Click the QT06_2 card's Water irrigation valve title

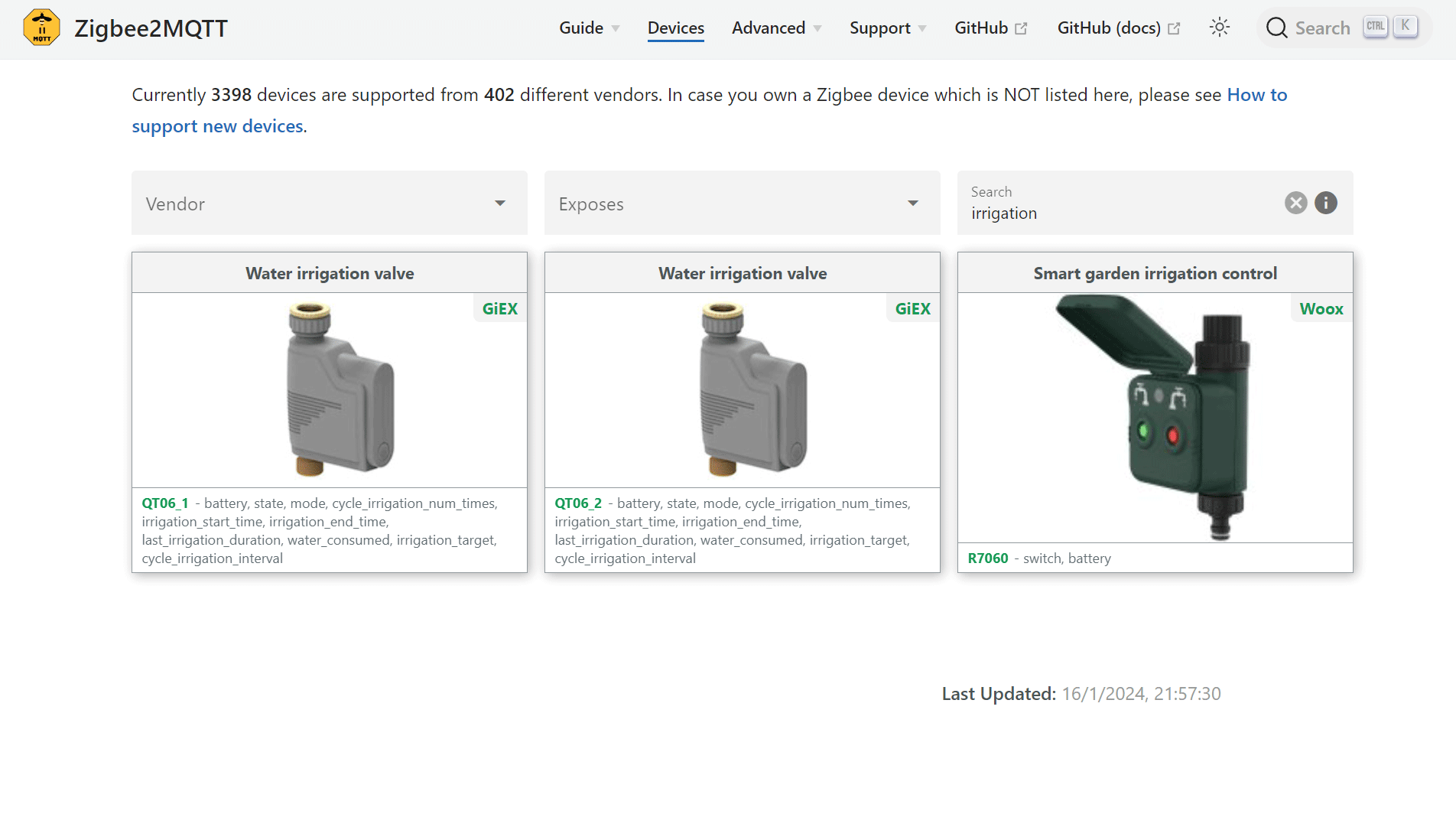[x=743, y=273]
